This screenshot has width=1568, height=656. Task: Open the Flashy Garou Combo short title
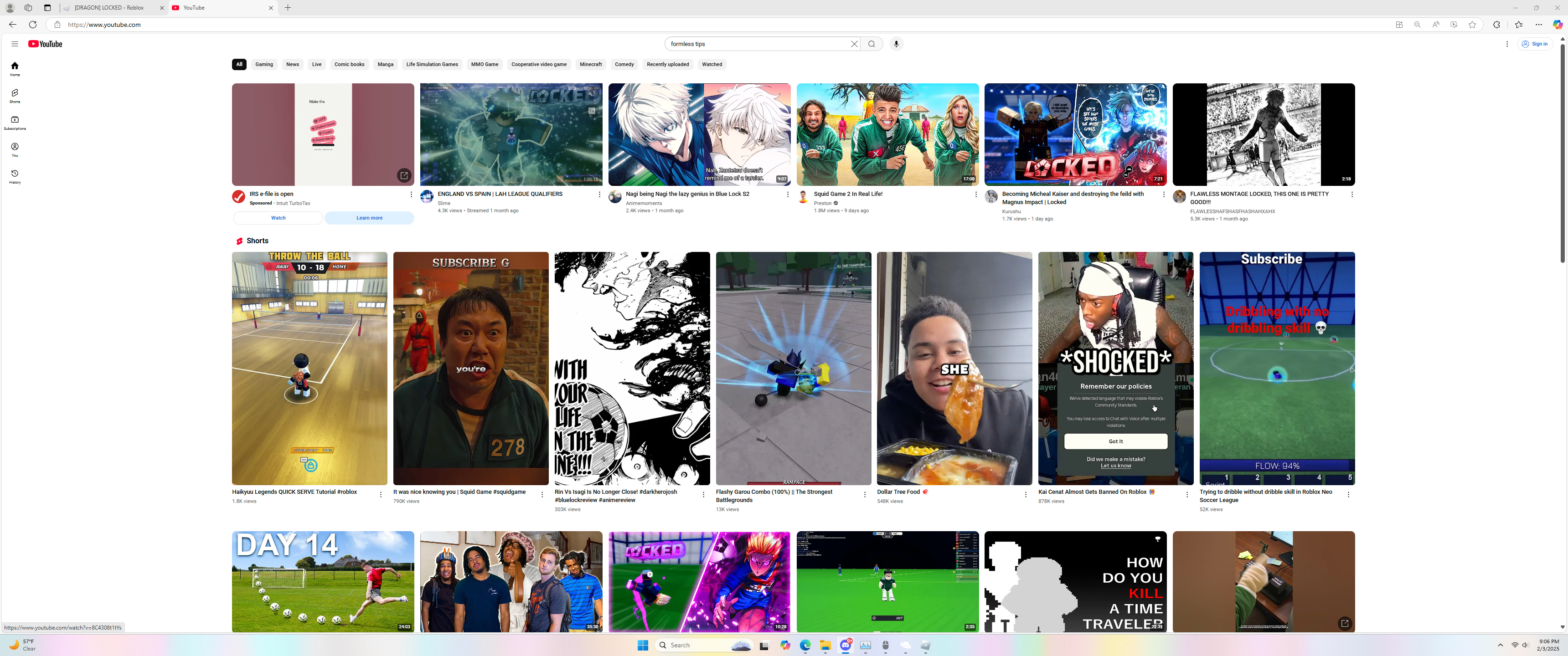774,496
